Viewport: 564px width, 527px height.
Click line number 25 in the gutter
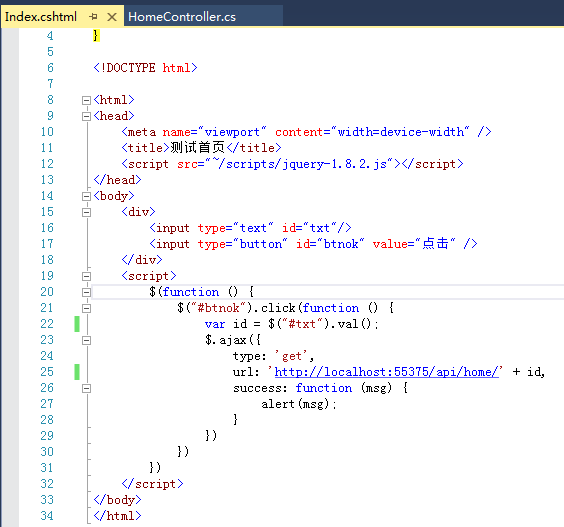(47, 372)
